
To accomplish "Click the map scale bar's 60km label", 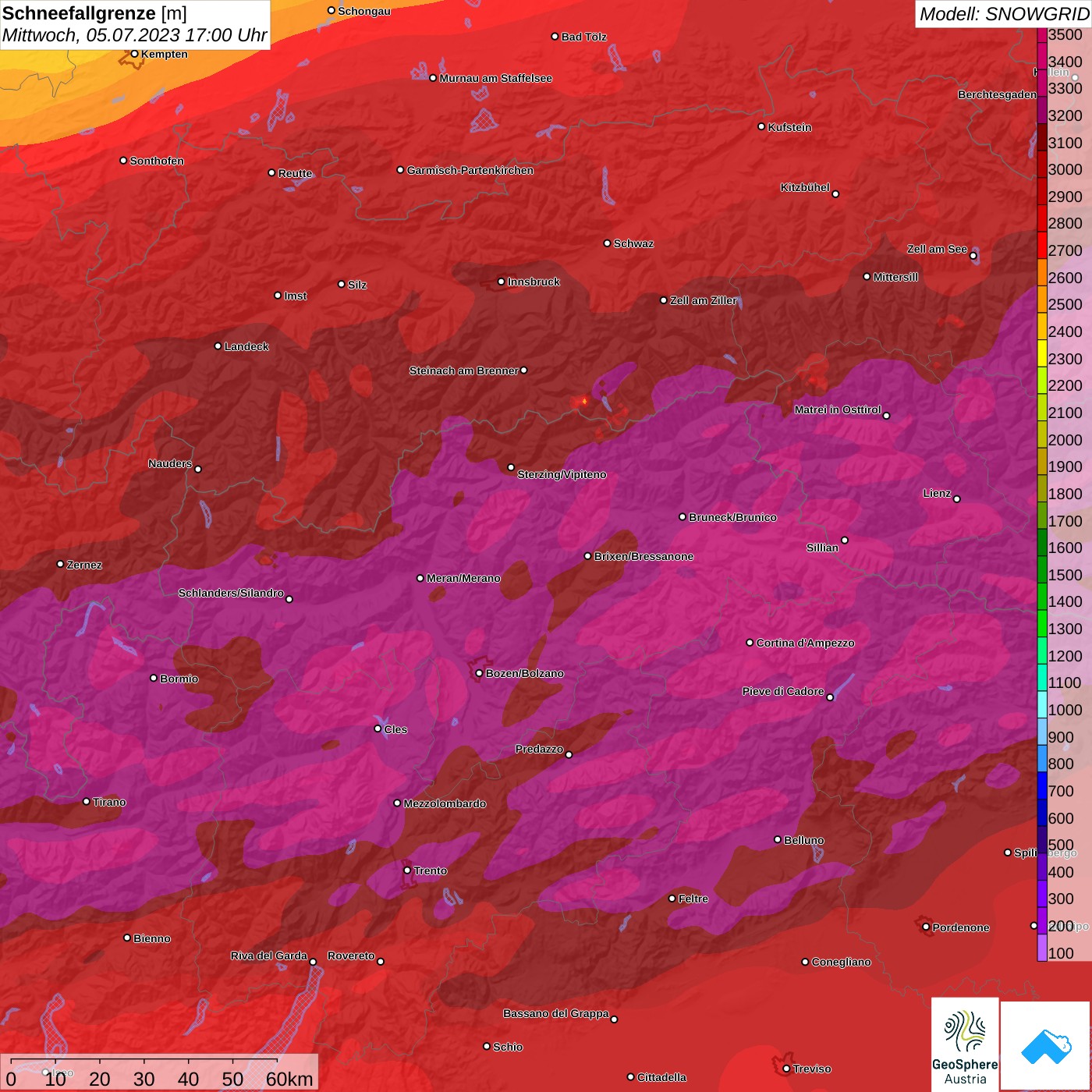I will coord(289,1079).
